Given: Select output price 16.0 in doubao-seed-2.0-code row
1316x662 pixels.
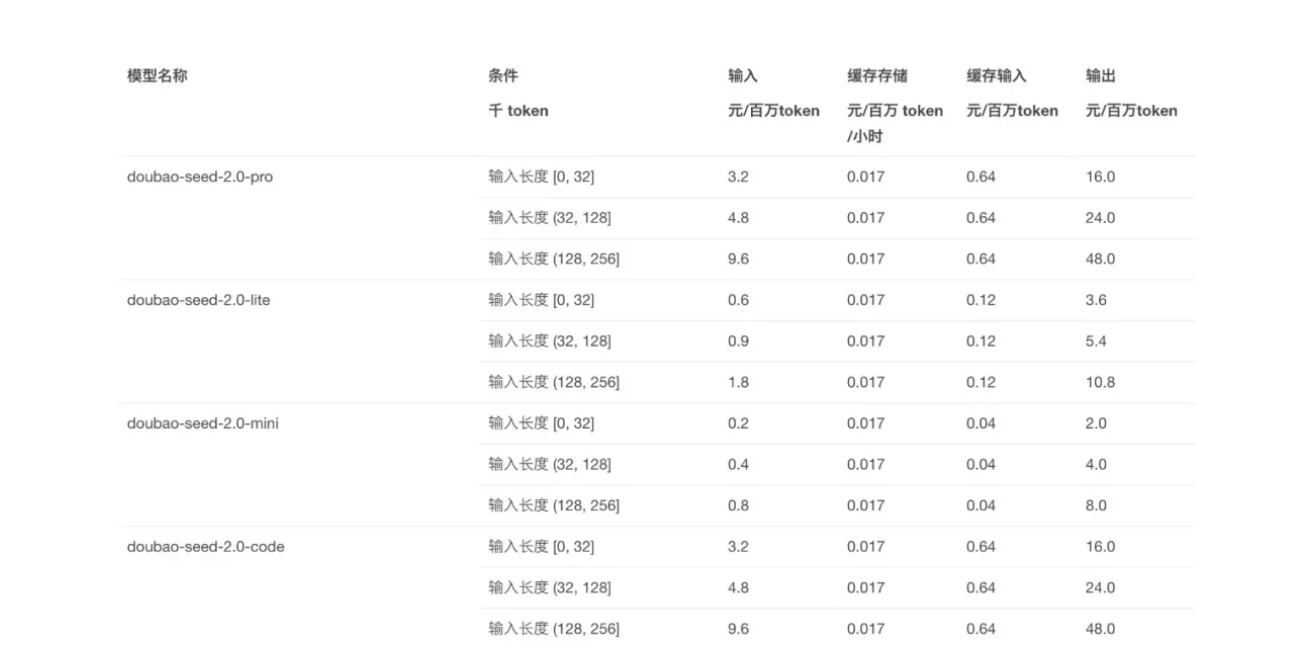Looking at the screenshot, I should click(1100, 546).
